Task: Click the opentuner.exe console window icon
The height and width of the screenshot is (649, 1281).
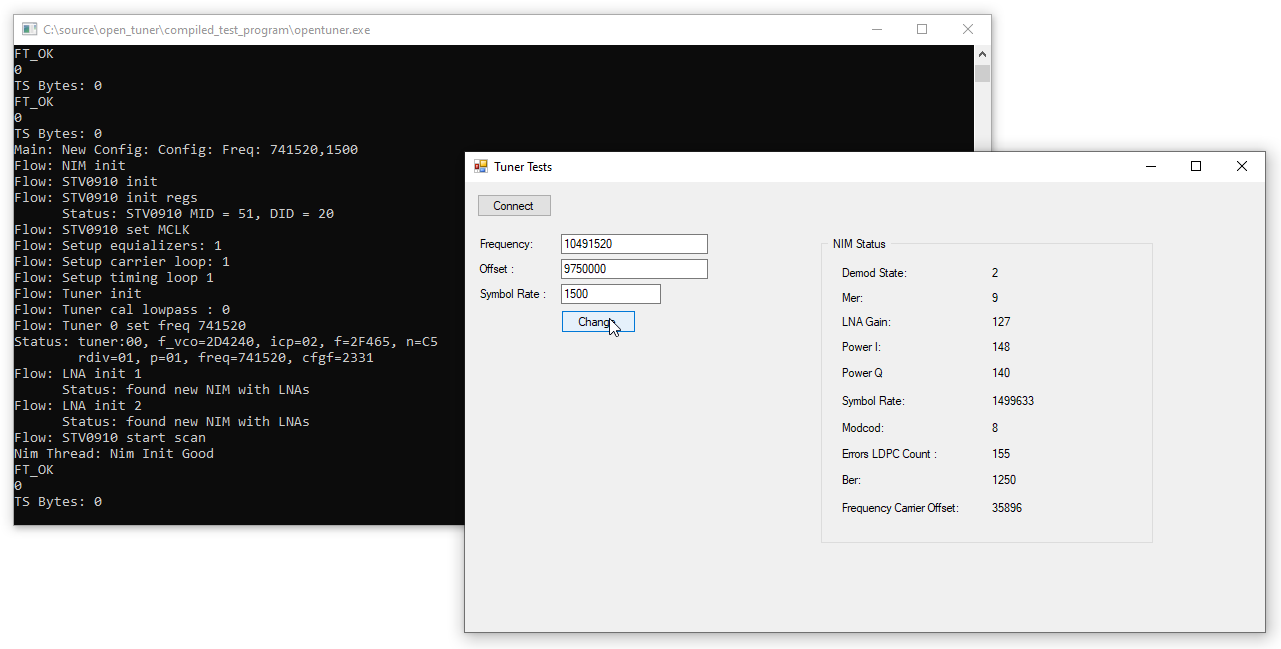Action: click(x=29, y=30)
